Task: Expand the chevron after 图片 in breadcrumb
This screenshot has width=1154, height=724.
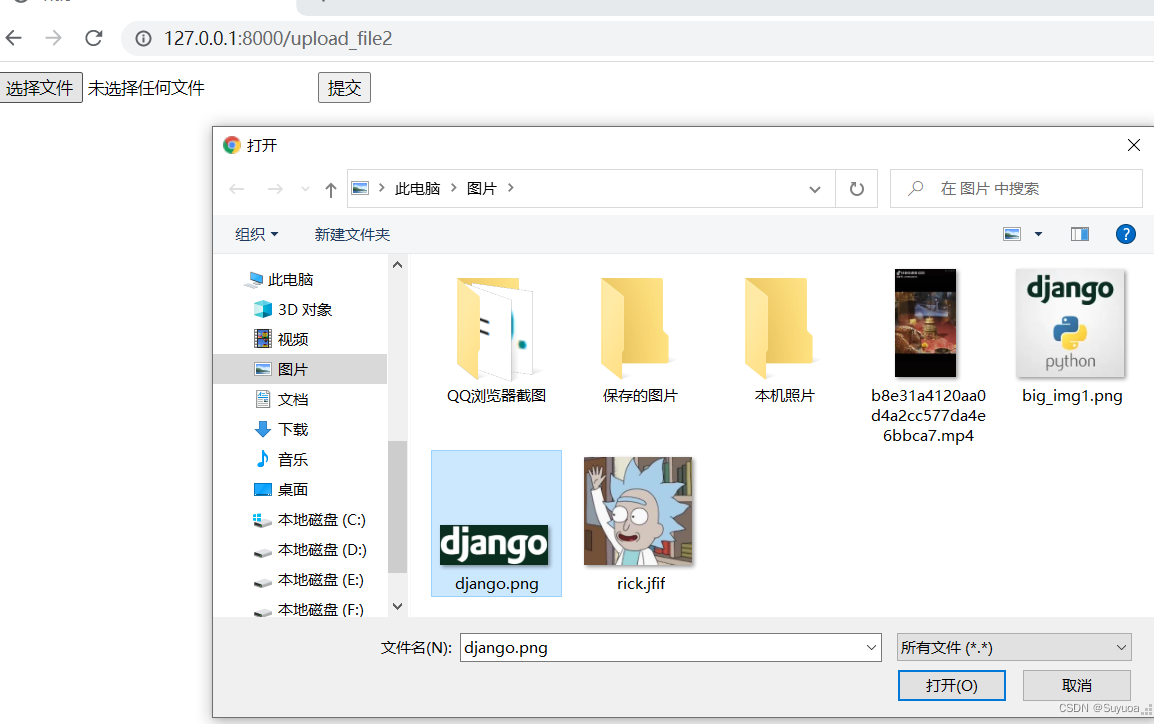Action: click(510, 188)
